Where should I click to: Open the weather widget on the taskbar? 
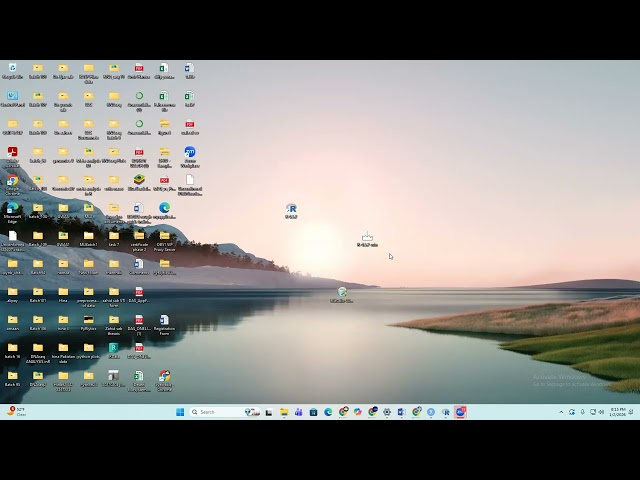[16, 411]
